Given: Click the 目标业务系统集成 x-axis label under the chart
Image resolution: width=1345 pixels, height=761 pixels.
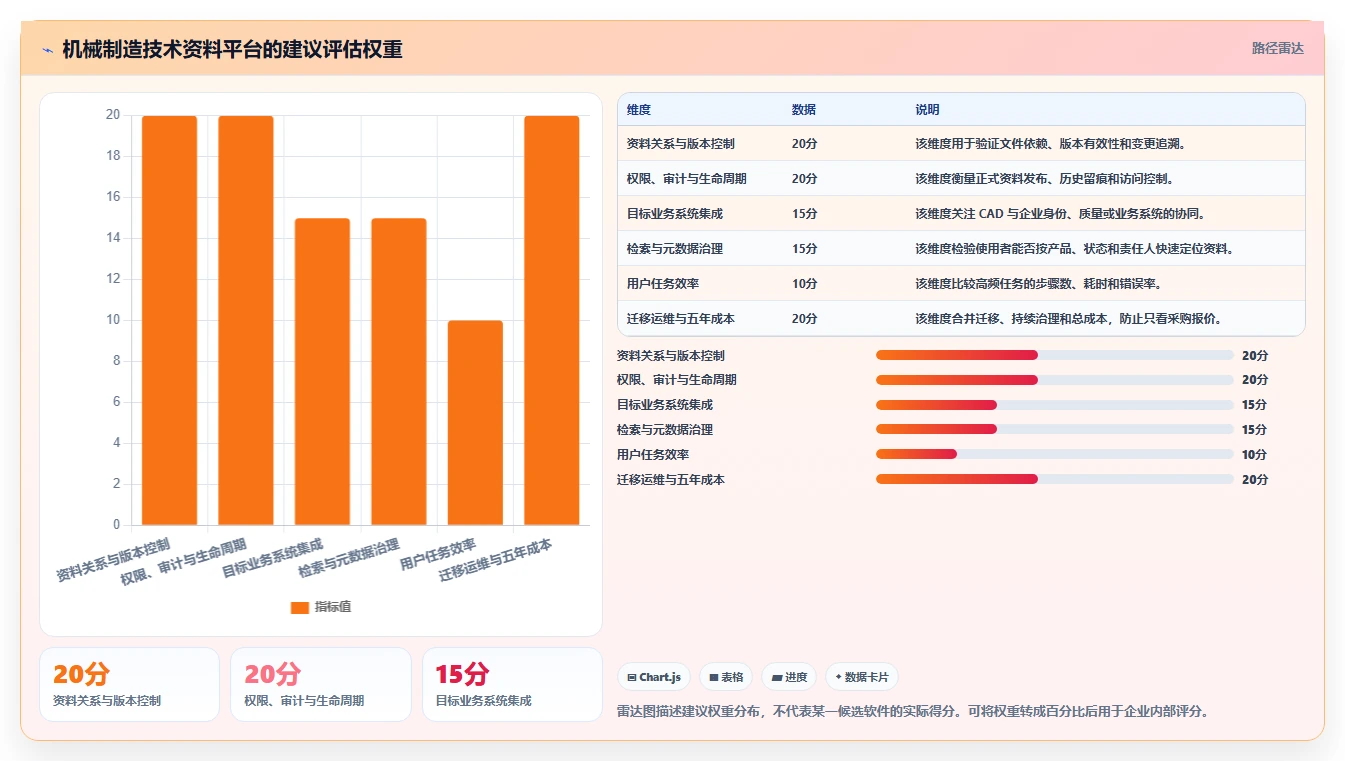Looking at the screenshot, I should tap(273, 558).
